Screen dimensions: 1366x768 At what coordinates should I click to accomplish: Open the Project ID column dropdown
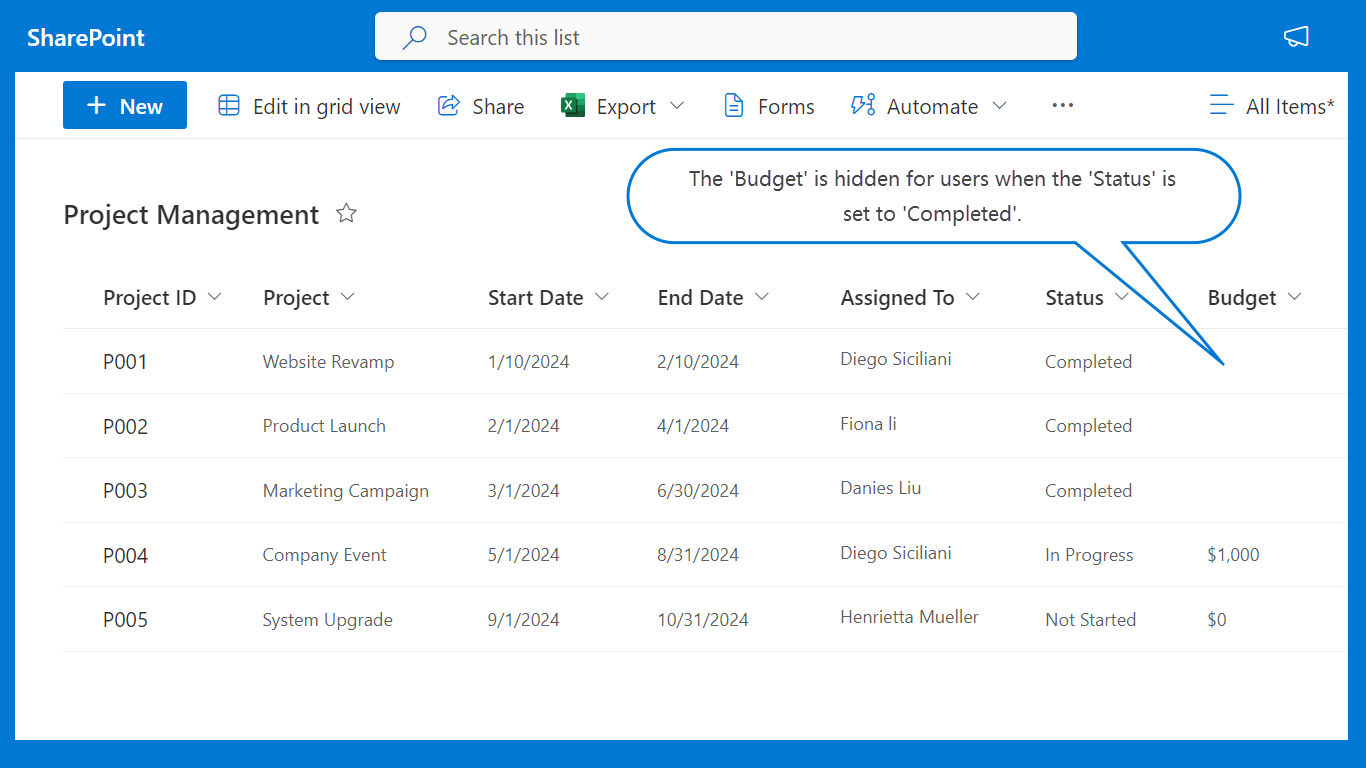coord(214,297)
